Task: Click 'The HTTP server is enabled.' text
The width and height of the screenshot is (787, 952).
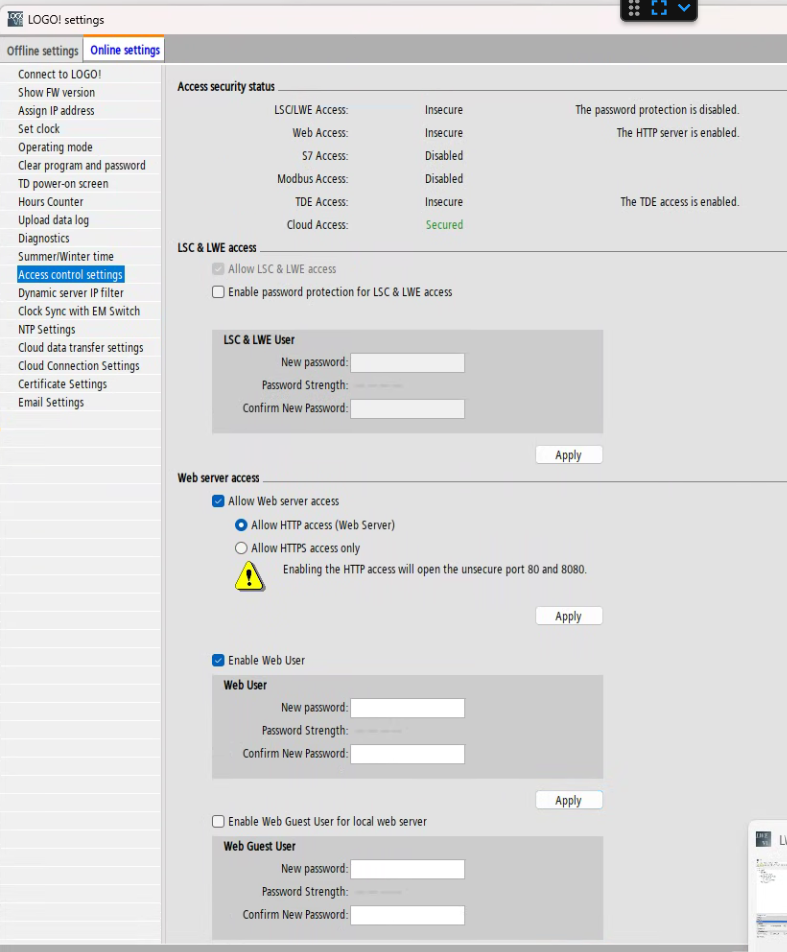Action: 678,133
